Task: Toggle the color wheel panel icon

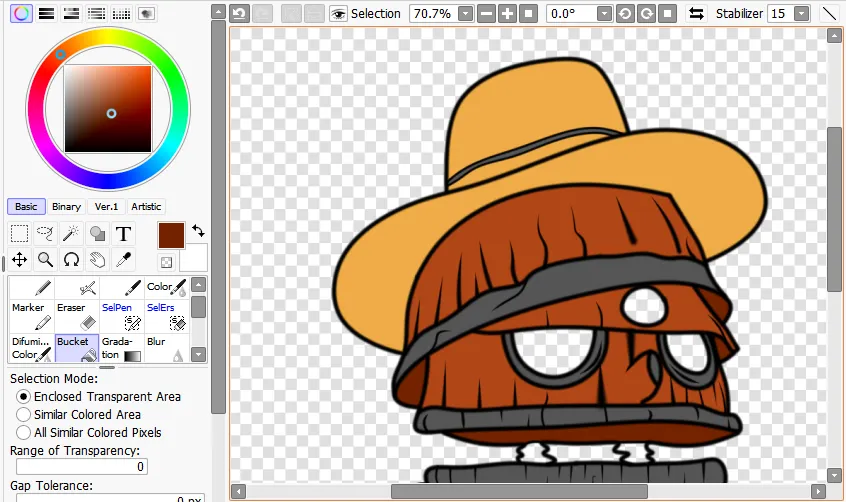Action: click(x=21, y=13)
